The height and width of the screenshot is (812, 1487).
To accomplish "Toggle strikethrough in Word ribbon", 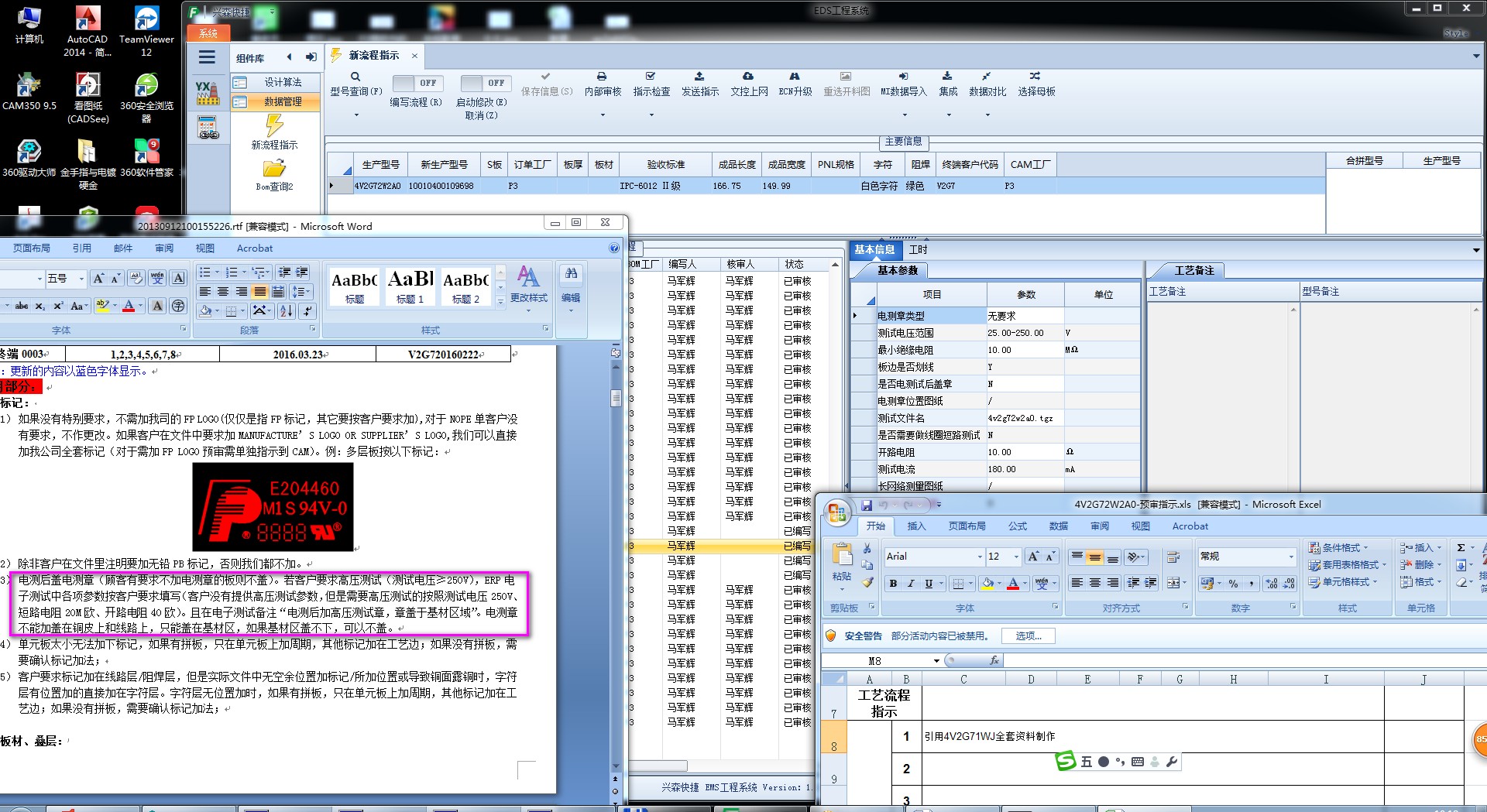I will 22,306.
